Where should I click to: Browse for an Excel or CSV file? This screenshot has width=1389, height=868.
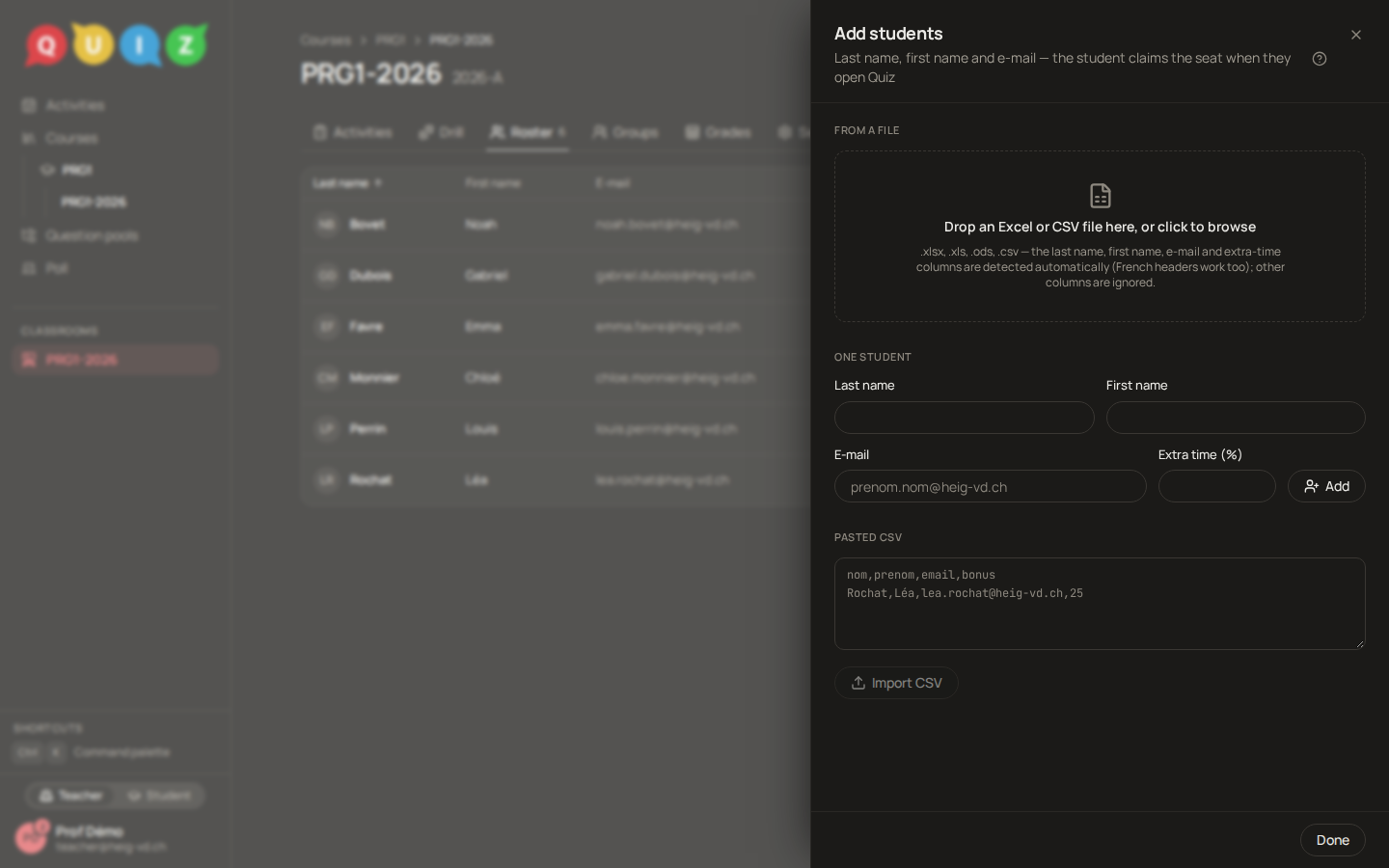click(1100, 236)
